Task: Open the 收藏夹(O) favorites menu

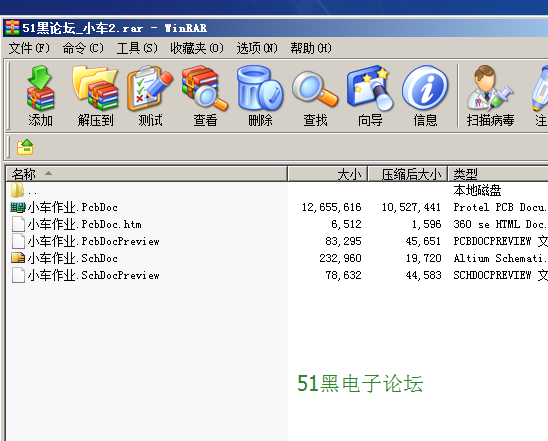Action: pyautogui.click(x=197, y=48)
